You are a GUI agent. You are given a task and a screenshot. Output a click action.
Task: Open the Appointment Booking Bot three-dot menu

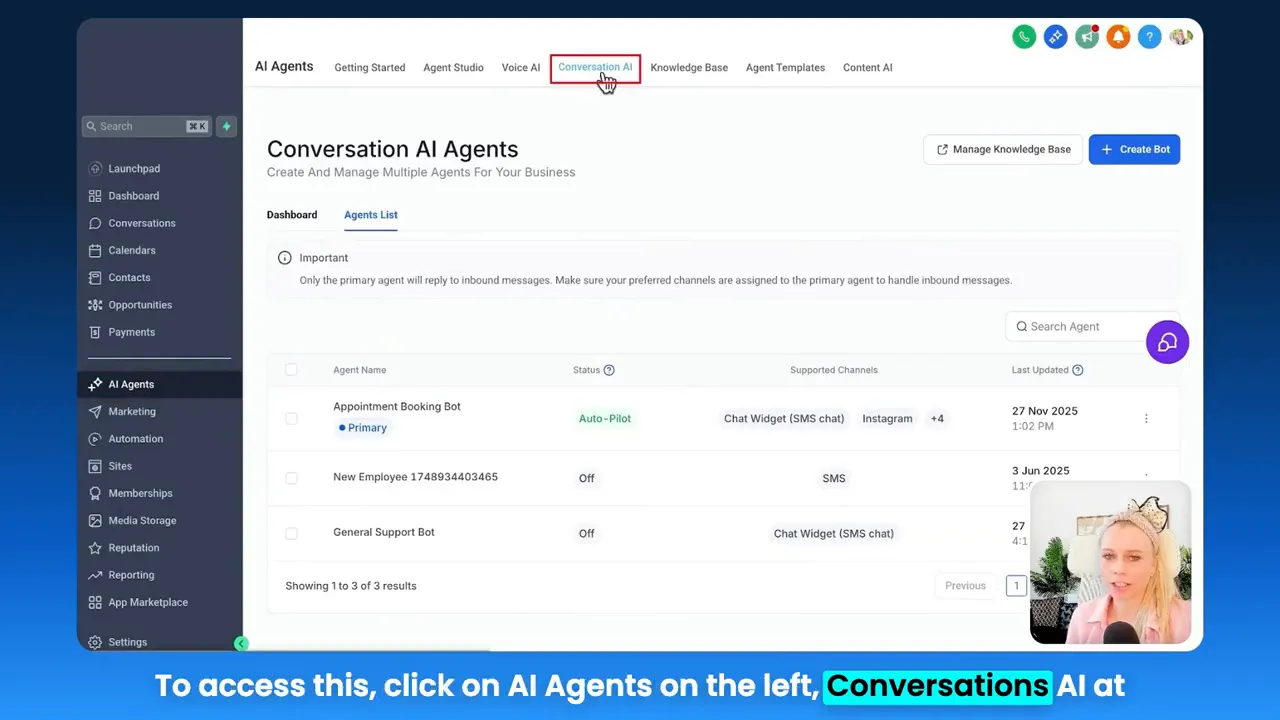(1146, 419)
